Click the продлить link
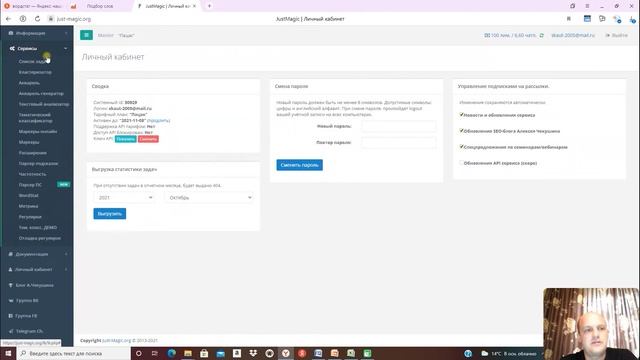 click(x=158, y=120)
